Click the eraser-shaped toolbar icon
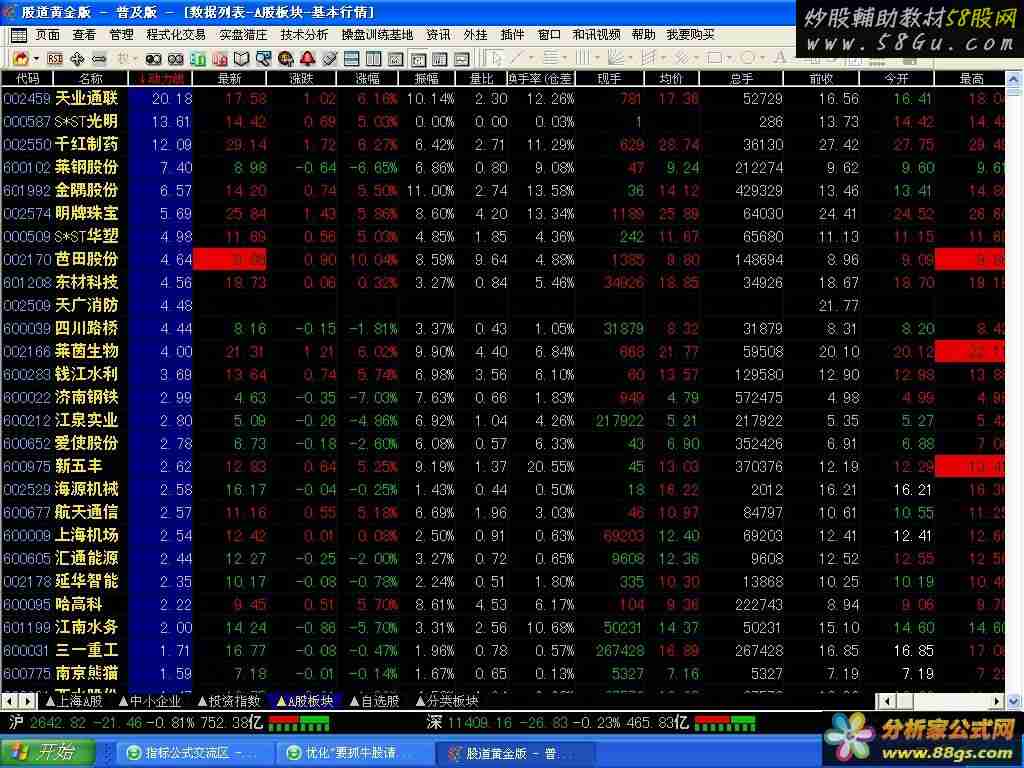Image resolution: width=1024 pixels, height=768 pixels. pos(330,59)
